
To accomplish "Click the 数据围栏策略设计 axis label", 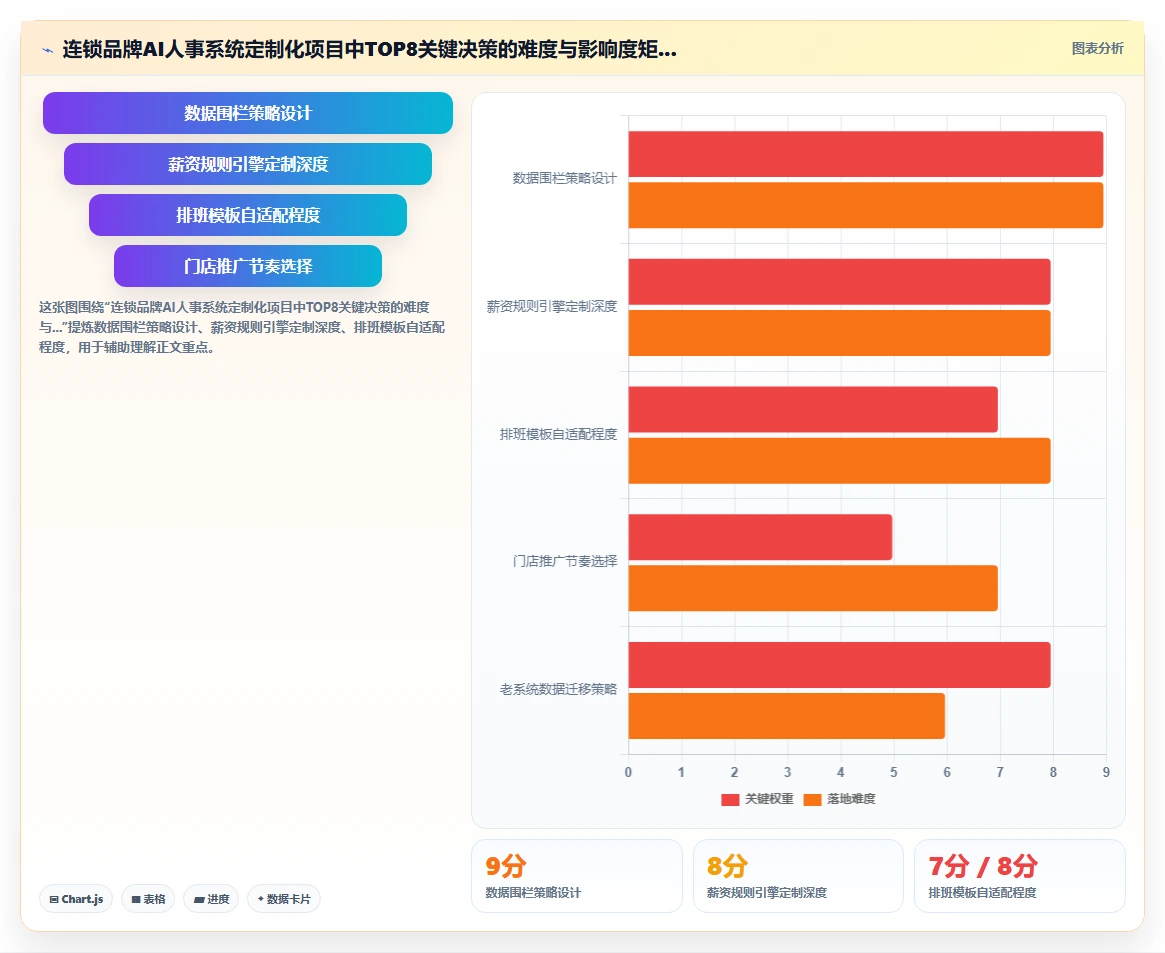I will click(565, 178).
